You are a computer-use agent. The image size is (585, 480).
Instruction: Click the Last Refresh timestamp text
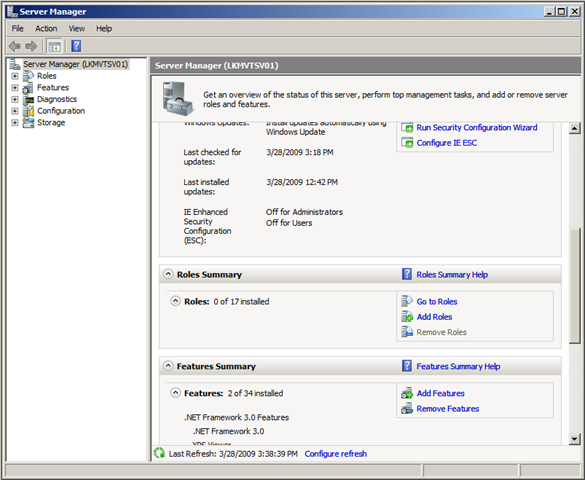click(x=233, y=454)
